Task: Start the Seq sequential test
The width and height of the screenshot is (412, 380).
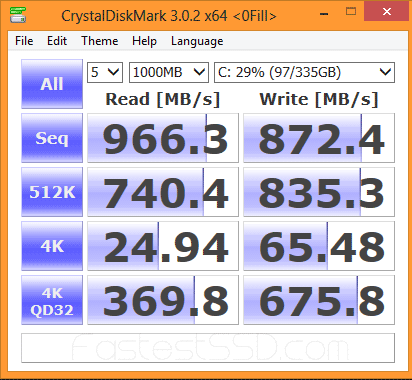Action: (x=52, y=138)
